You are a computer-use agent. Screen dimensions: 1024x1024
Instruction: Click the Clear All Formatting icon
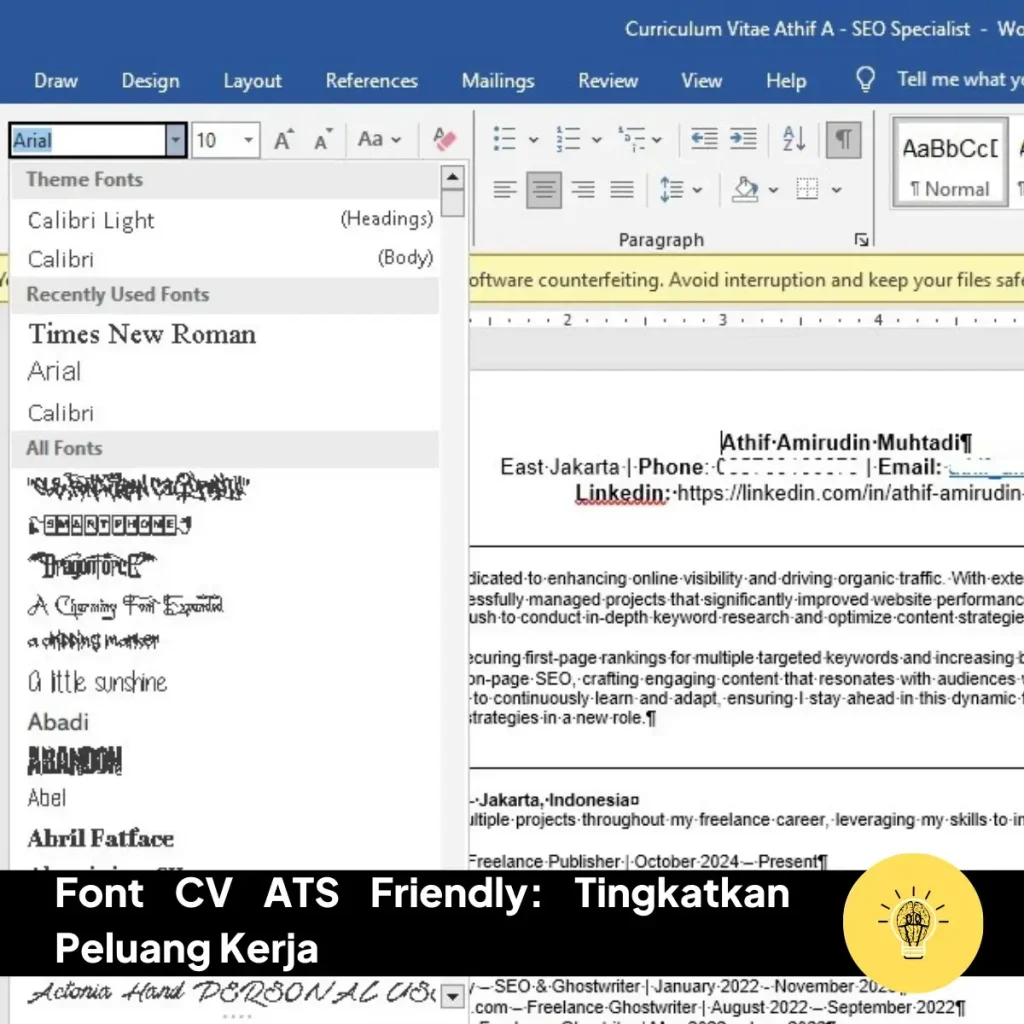(443, 140)
